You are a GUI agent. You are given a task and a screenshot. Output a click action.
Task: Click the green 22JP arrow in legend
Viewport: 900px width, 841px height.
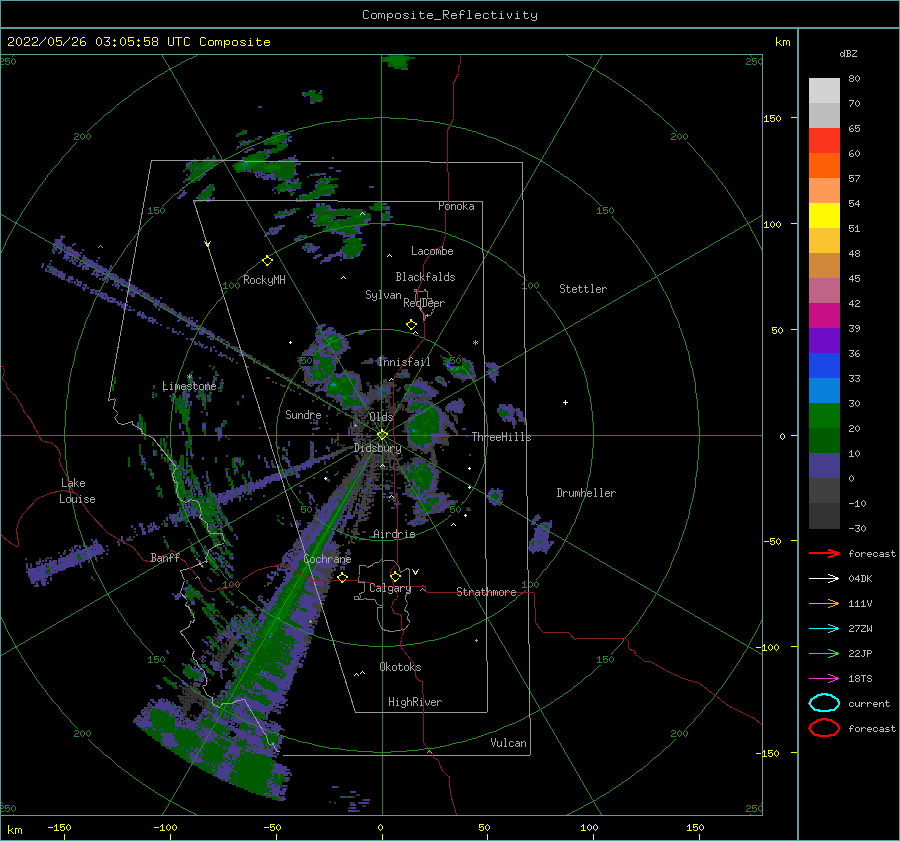click(x=824, y=653)
